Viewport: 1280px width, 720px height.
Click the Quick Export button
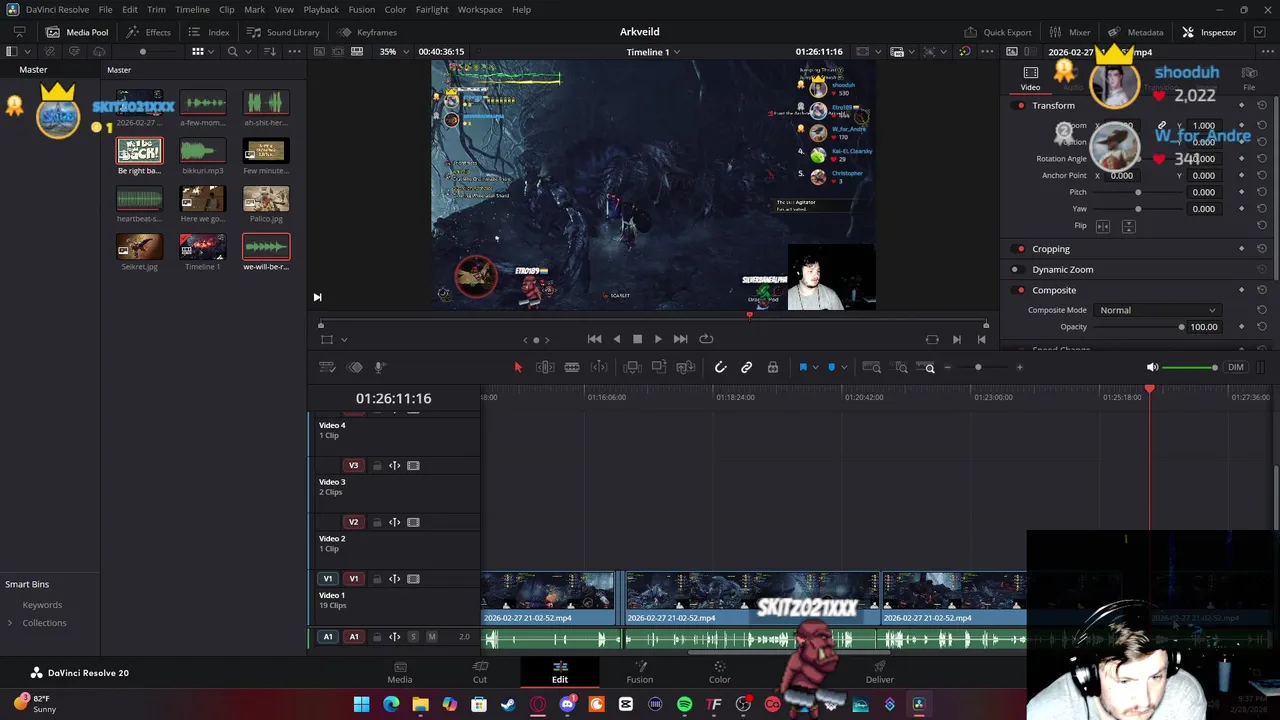(x=998, y=32)
